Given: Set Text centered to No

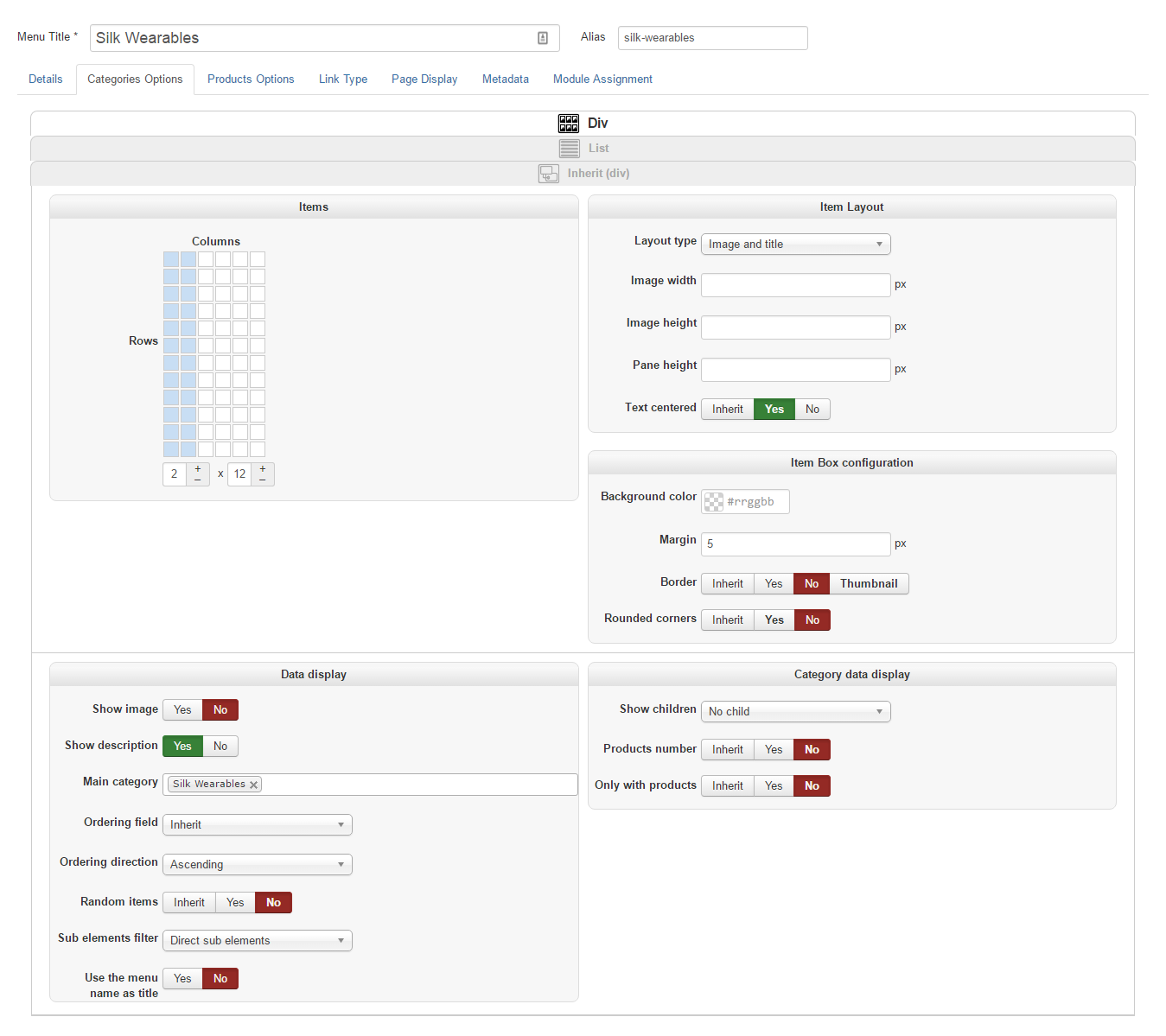Looking at the screenshot, I should [x=812, y=410].
